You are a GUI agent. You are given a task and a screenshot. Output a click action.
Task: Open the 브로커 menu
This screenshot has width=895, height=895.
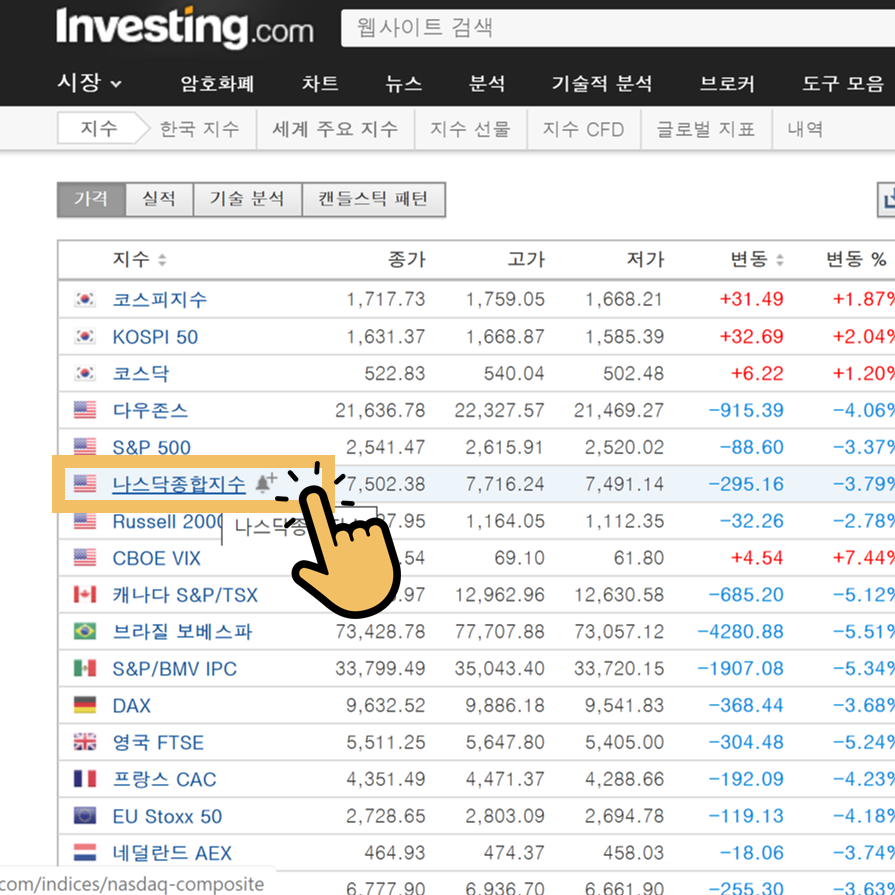coord(727,83)
